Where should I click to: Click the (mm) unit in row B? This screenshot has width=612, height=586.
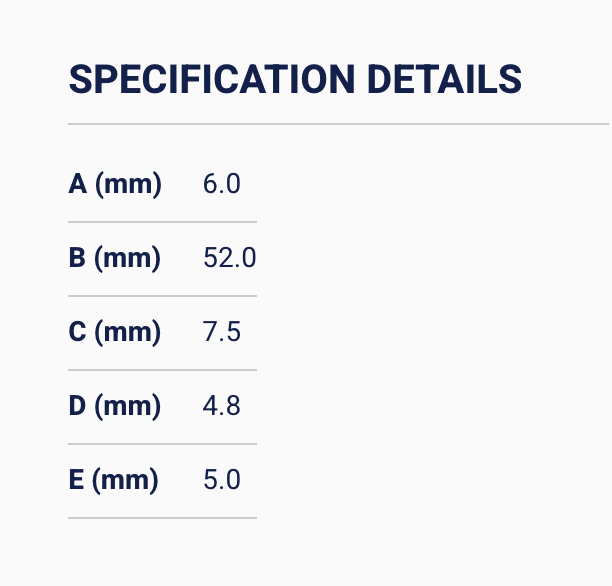click(128, 258)
